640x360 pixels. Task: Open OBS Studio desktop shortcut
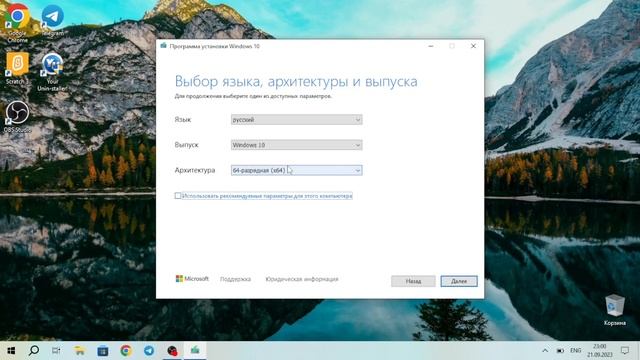(x=17, y=117)
